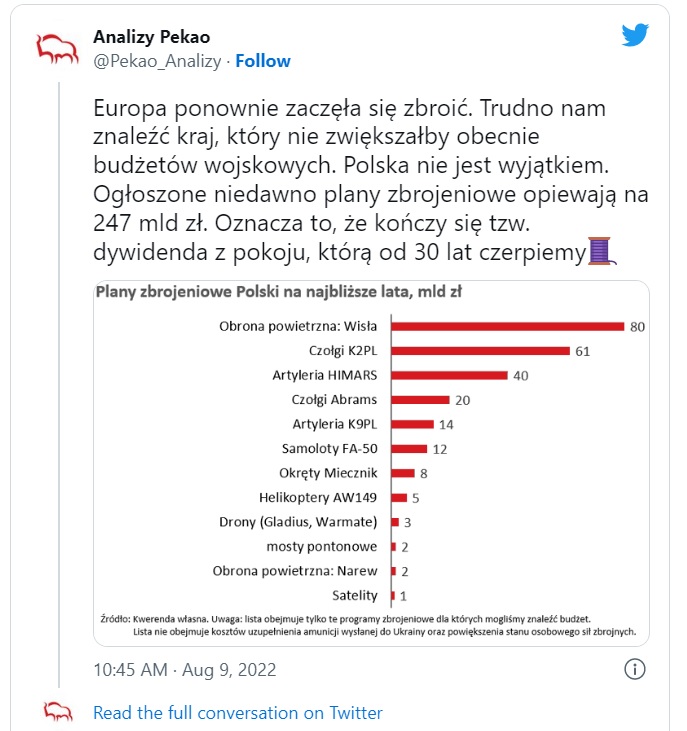This screenshot has height=731, width=687.
Task: Follow the Pekao_Analizy account
Action: (263, 61)
